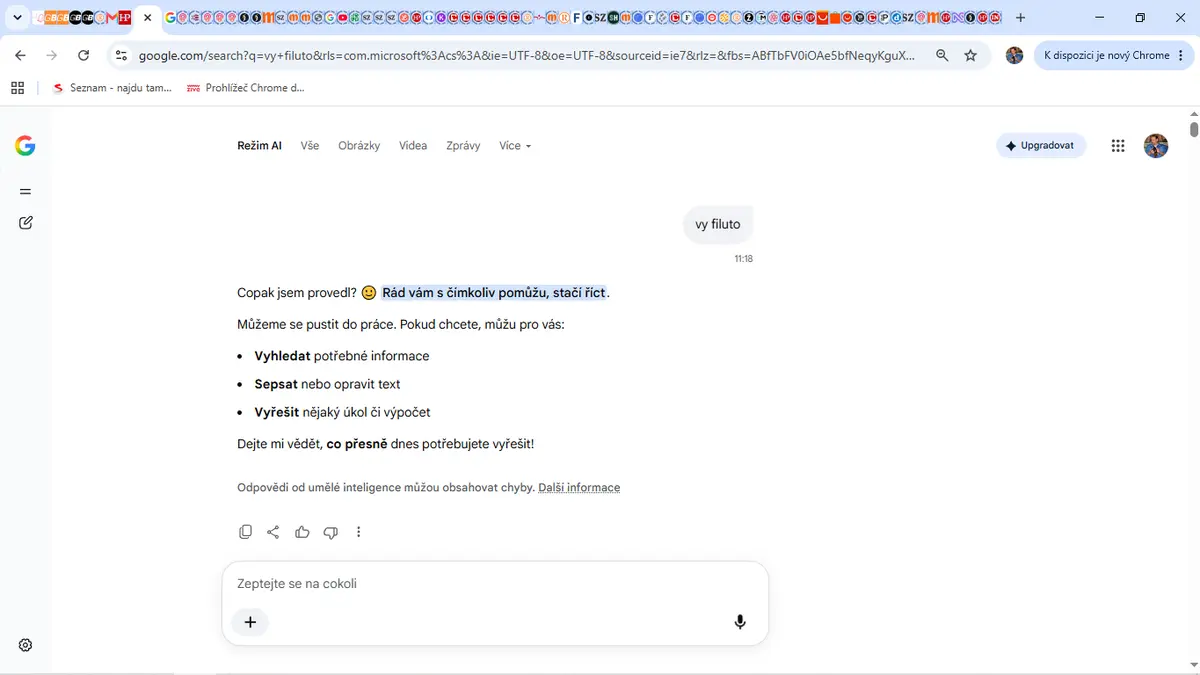Image resolution: width=1200 pixels, height=675 pixels.
Task: Click the Zeptejte se na cokoli field
Action: [x=495, y=584]
